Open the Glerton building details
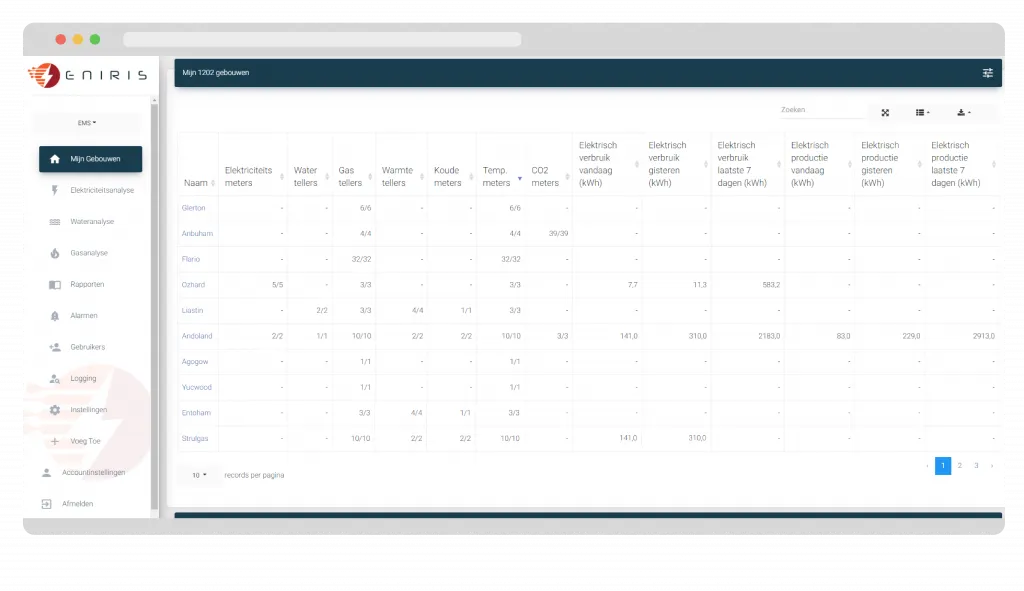 196,207
